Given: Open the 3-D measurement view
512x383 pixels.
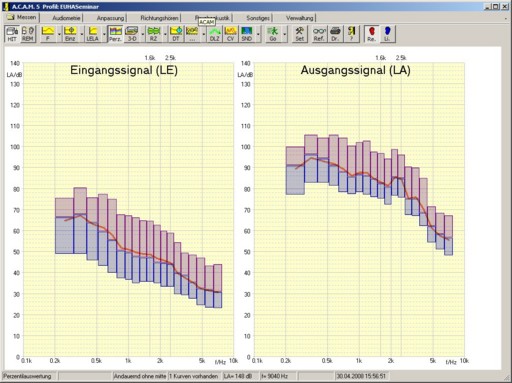Looking at the screenshot, I should (132, 34).
